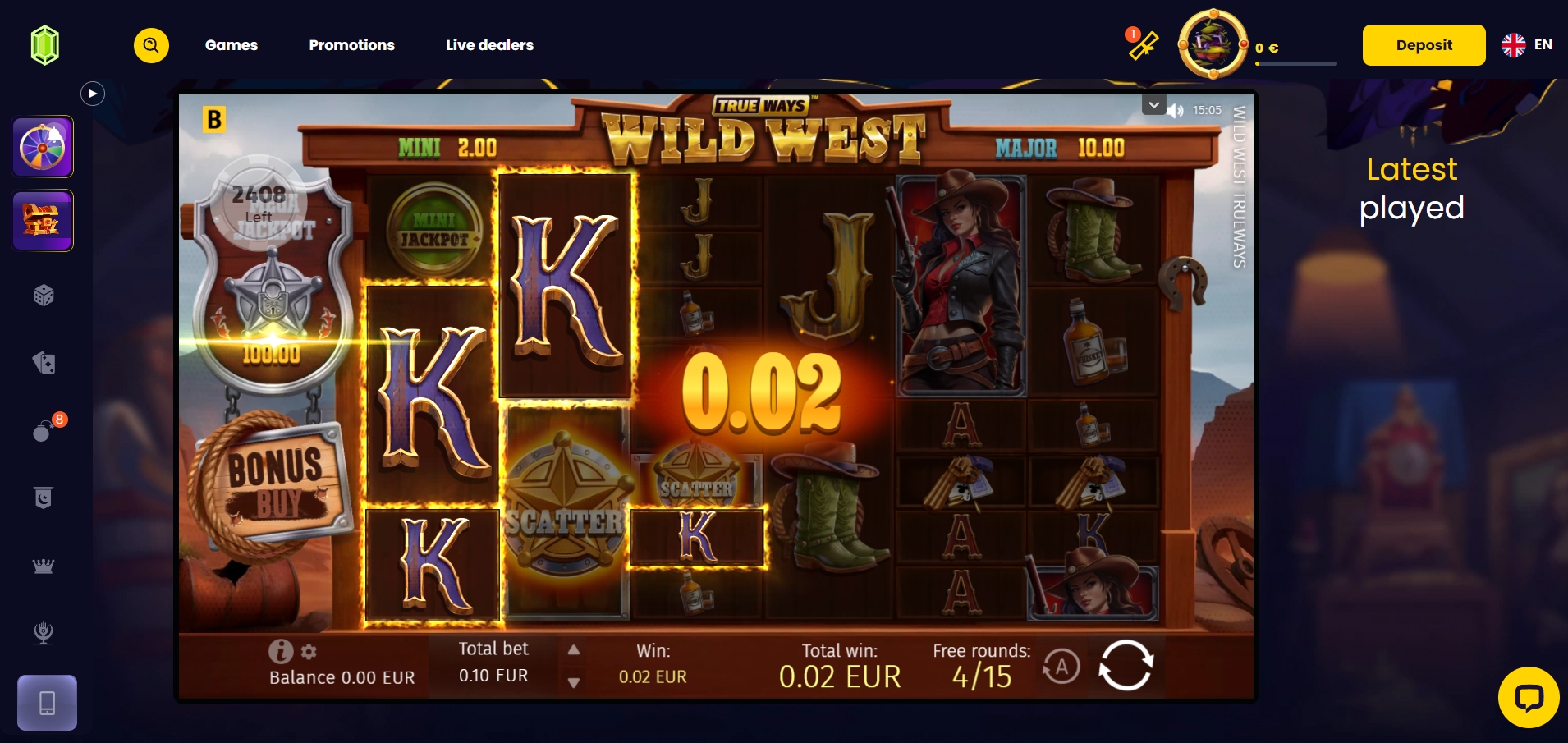The image size is (1568, 743).
Task: Open the Games menu
Action: point(232,45)
